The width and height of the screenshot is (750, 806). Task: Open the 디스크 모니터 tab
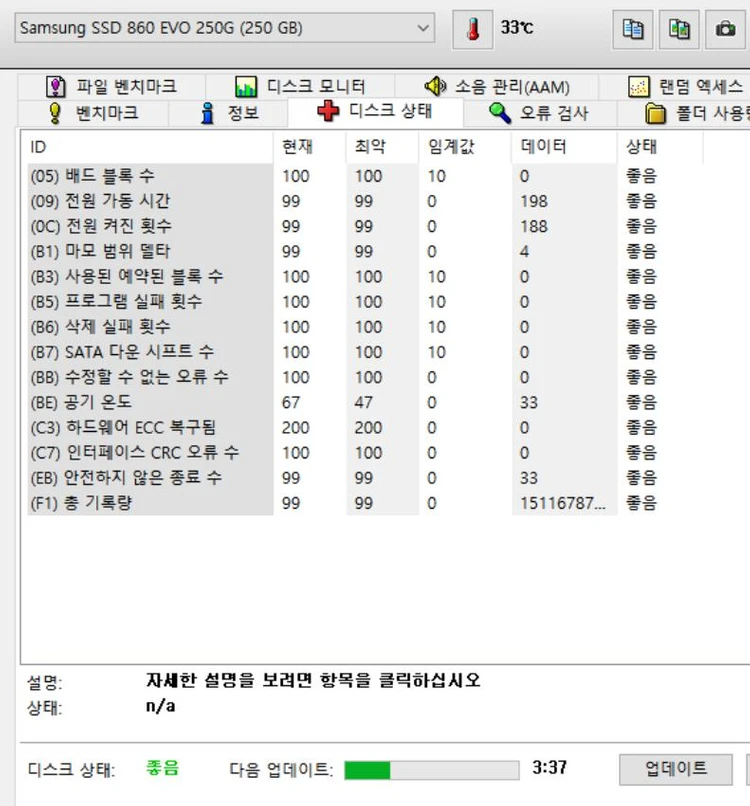point(300,86)
